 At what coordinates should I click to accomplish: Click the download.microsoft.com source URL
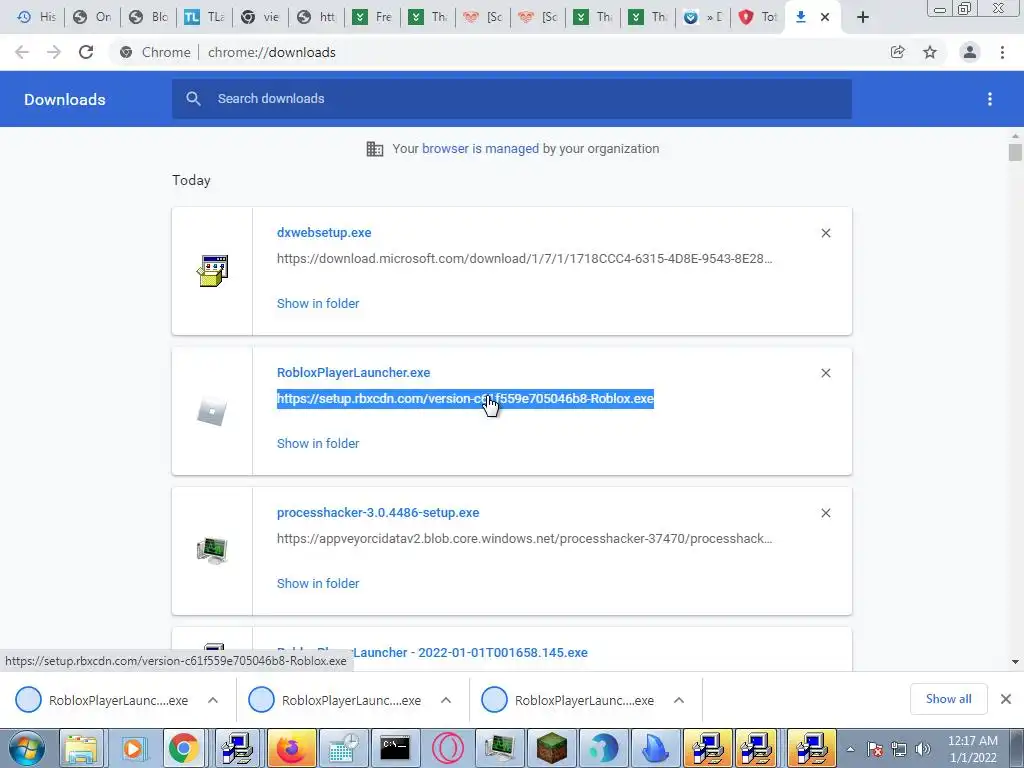pos(524,259)
